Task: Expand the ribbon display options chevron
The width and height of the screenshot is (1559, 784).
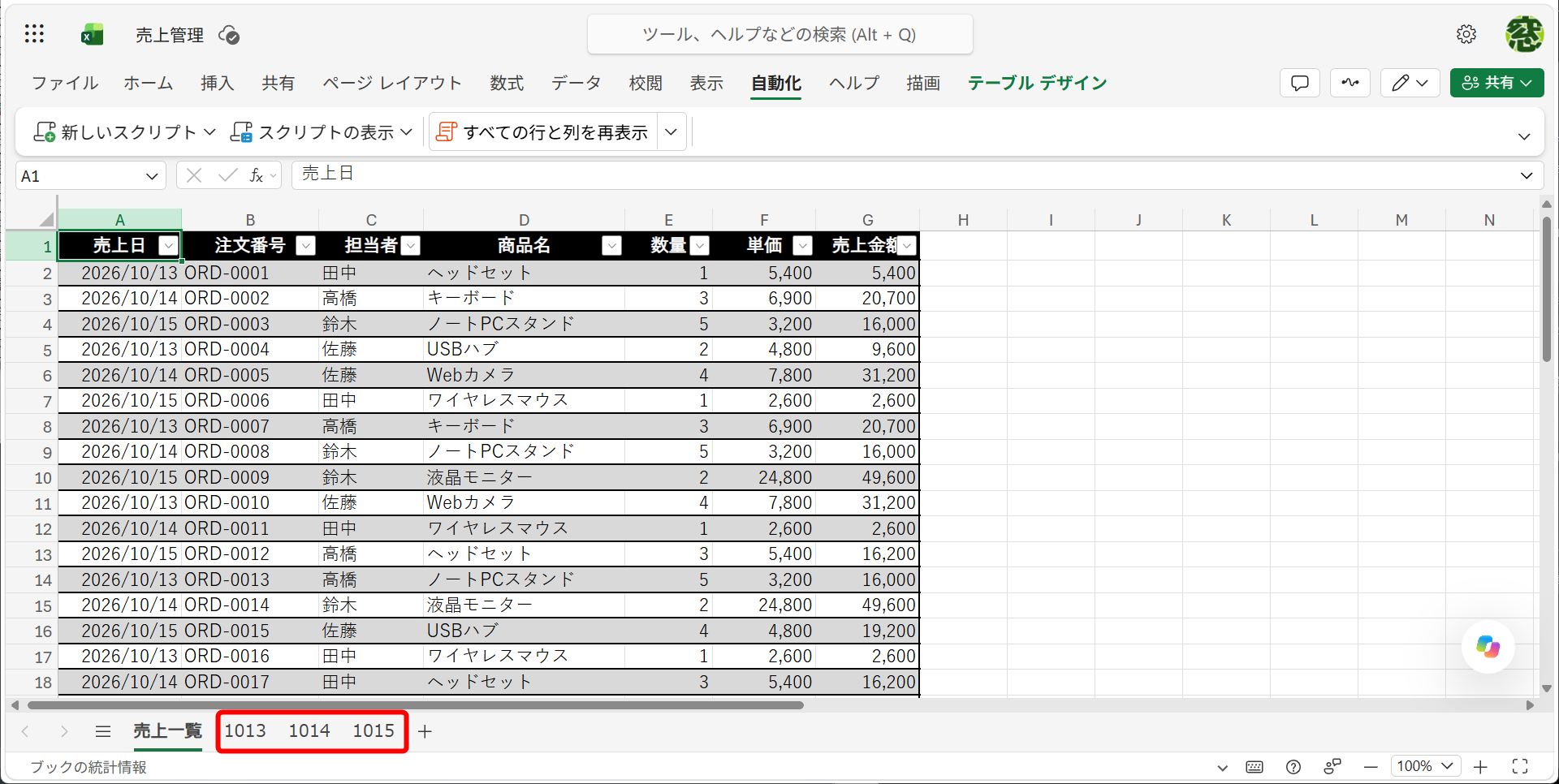Action: (1524, 136)
